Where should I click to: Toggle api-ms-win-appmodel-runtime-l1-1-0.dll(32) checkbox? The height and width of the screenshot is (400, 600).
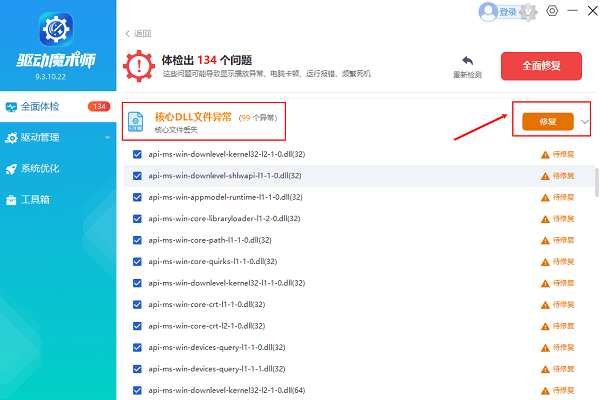tap(137, 197)
